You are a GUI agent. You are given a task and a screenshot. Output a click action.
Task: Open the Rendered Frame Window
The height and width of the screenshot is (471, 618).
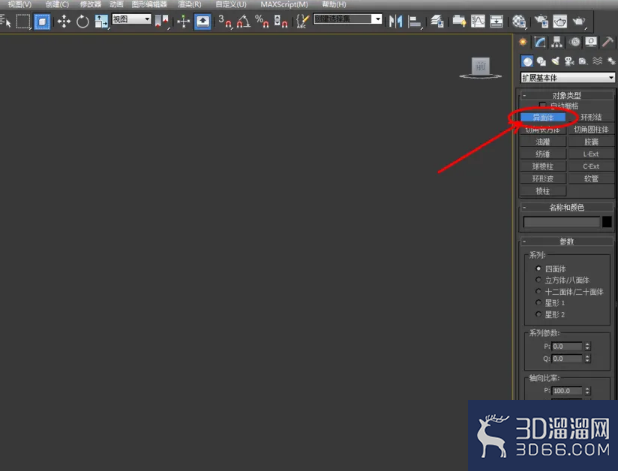coord(560,21)
